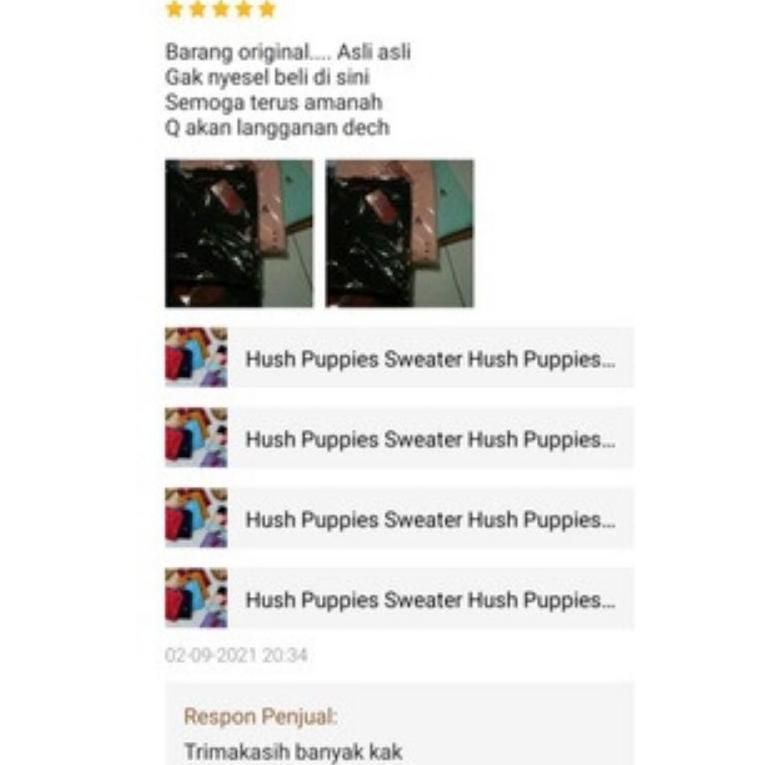Tap the third Hush Puppies Sweater product thumbnail
This screenshot has height=765, width=765.
(x=196, y=518)
